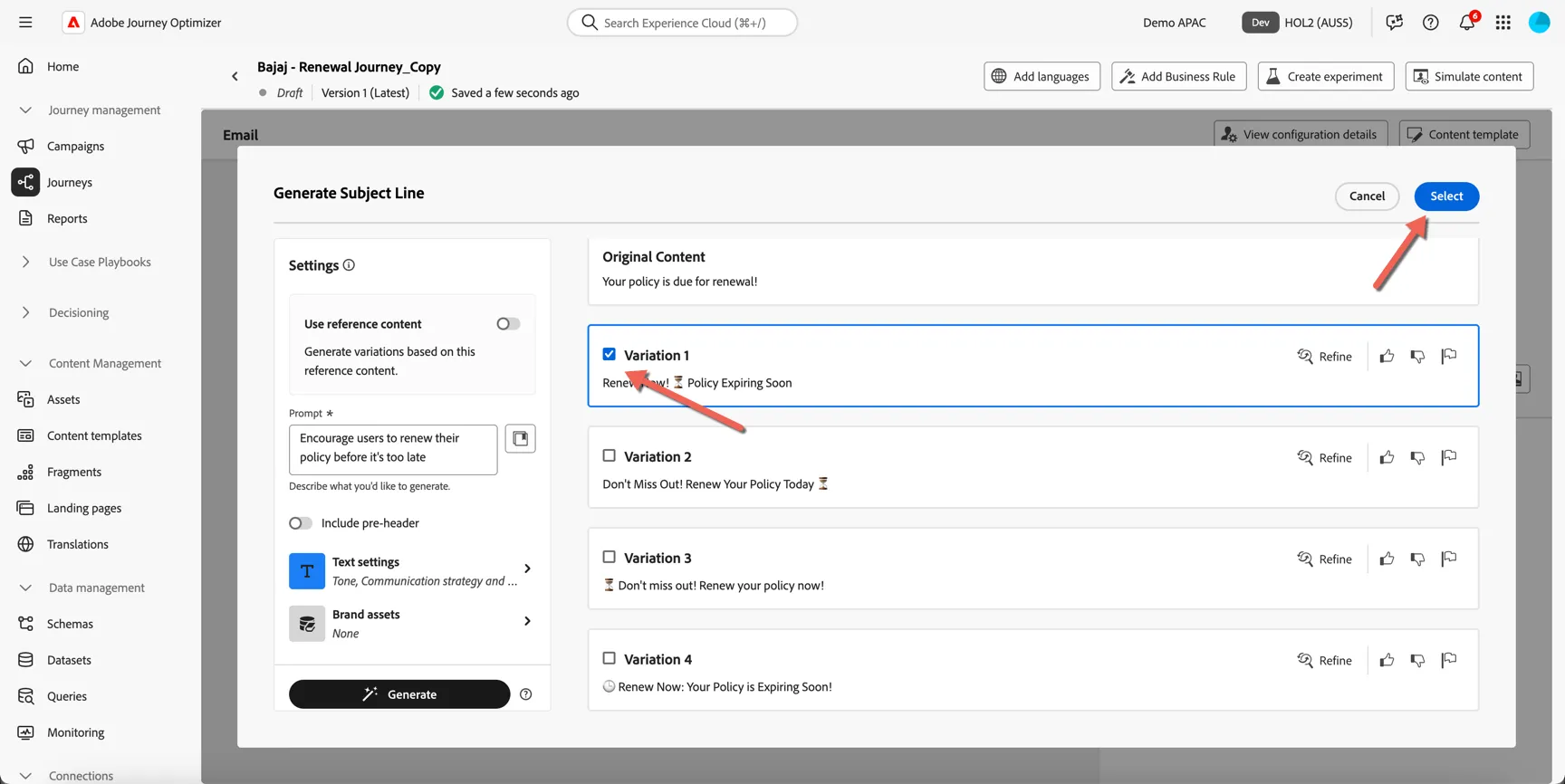Click thumbs down icon for Variation 2
Viewport: 1565px width, 784px height.
[1417, 458]
